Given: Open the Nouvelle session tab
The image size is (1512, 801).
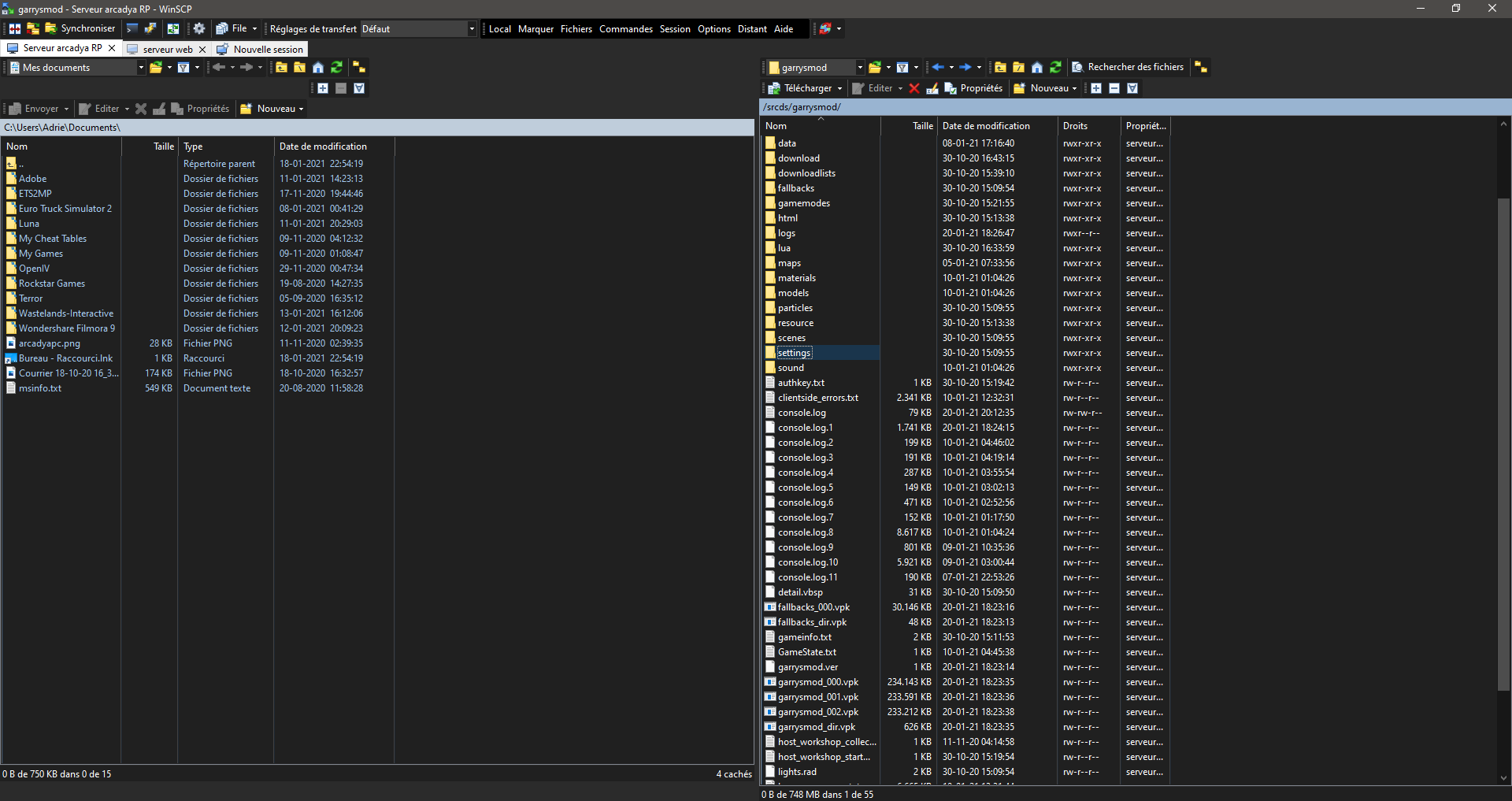Looking at the screenshot, I should [261, 49].
